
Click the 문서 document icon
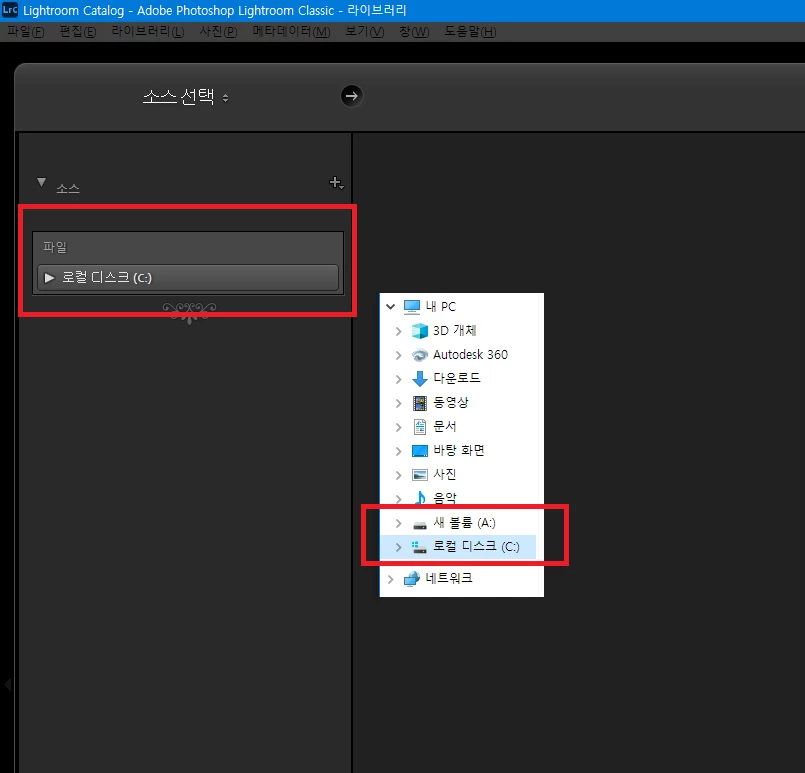(x=419, y=427)
